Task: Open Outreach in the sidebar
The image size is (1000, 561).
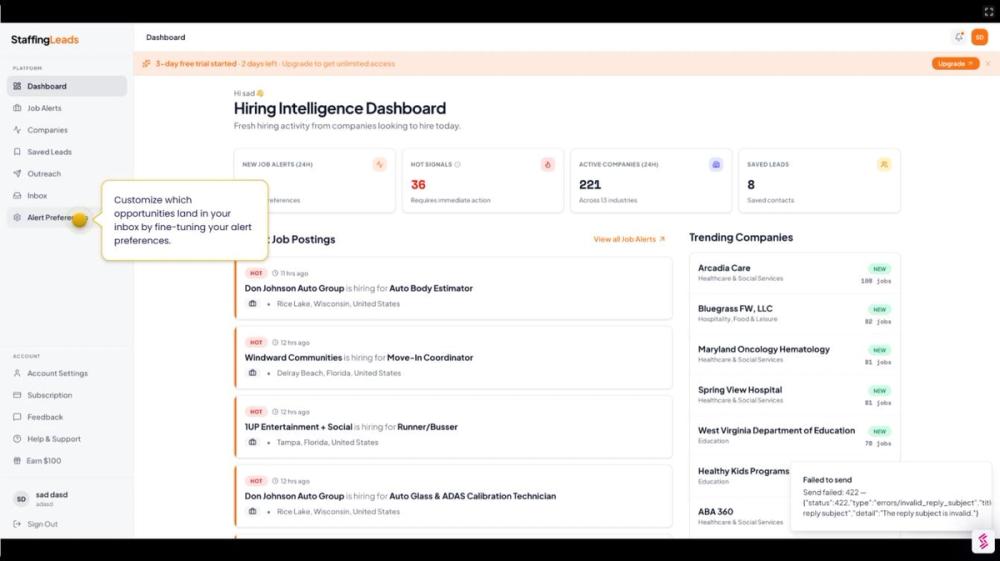Action: point(66,173)
